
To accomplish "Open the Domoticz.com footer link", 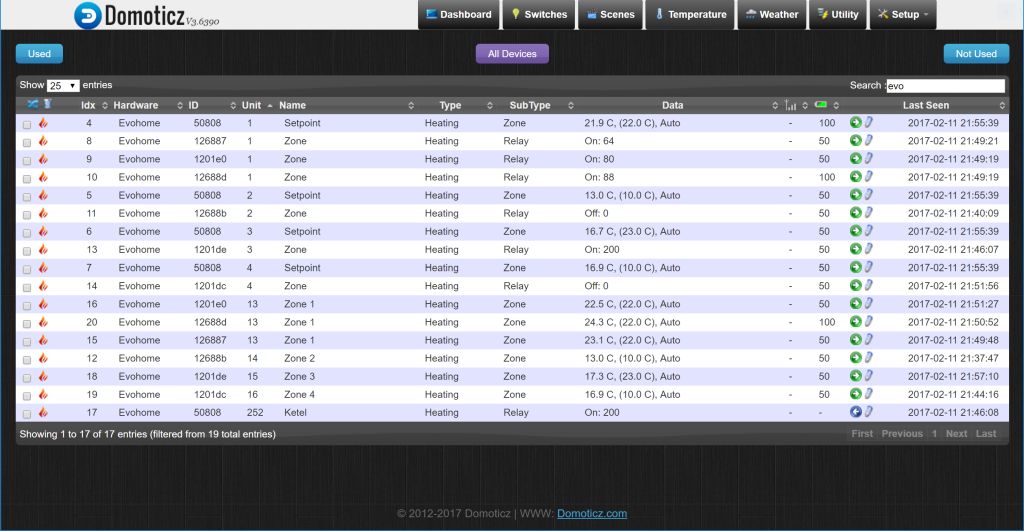I will pos(592,513).
